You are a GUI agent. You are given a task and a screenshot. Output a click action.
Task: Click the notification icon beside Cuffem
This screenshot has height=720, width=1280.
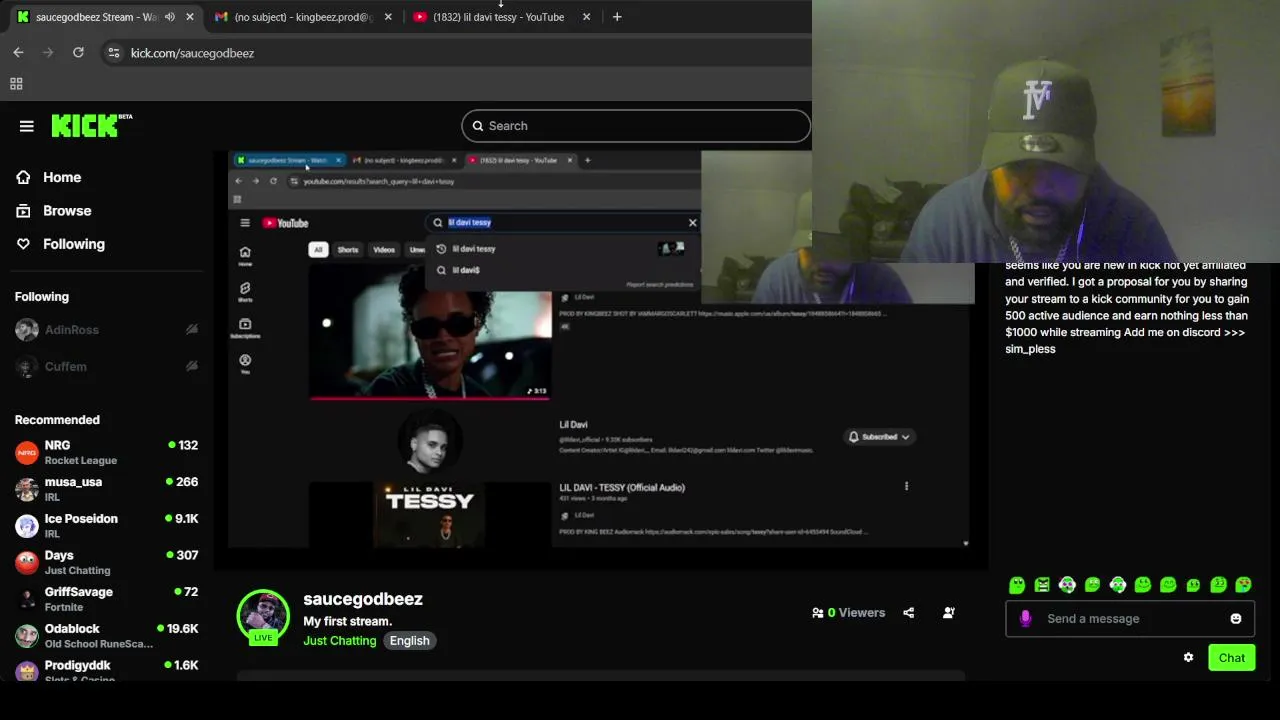pos(192,367)
